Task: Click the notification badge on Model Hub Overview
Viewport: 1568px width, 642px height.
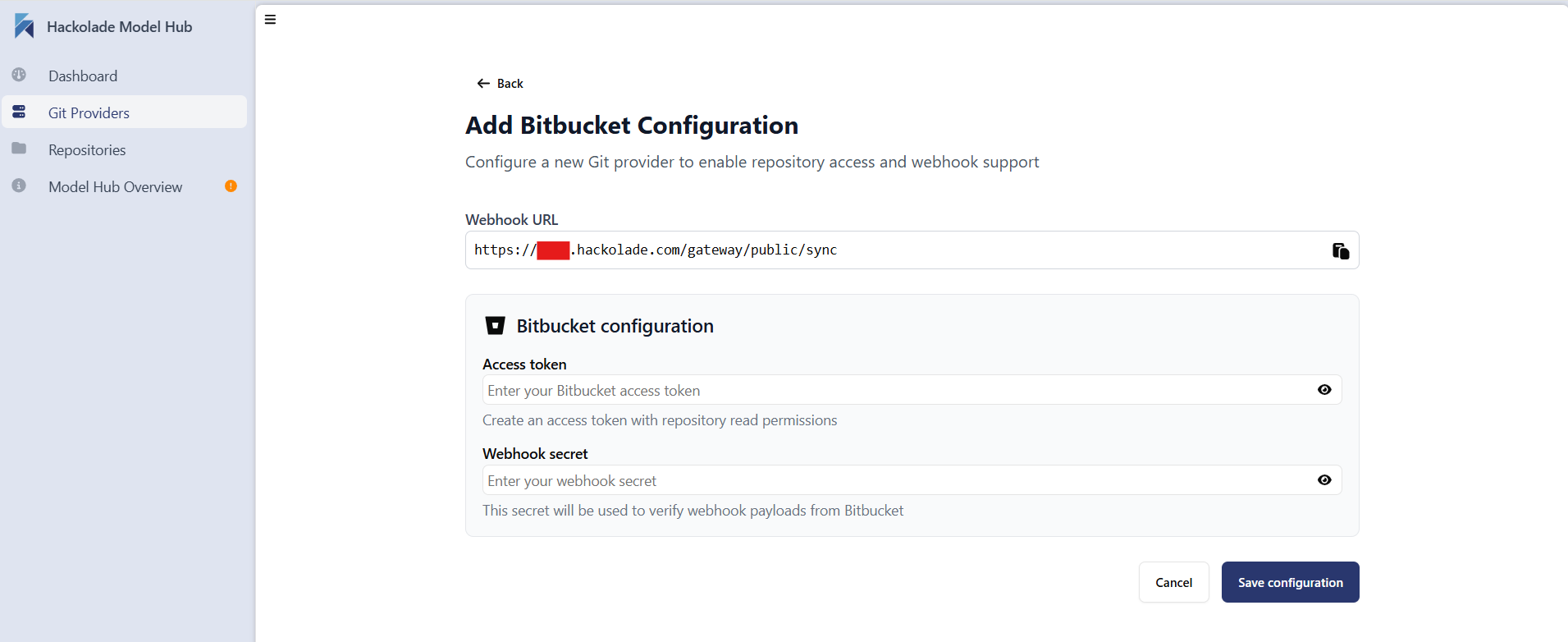Action: pyautogui.click(x=231, y=186)
